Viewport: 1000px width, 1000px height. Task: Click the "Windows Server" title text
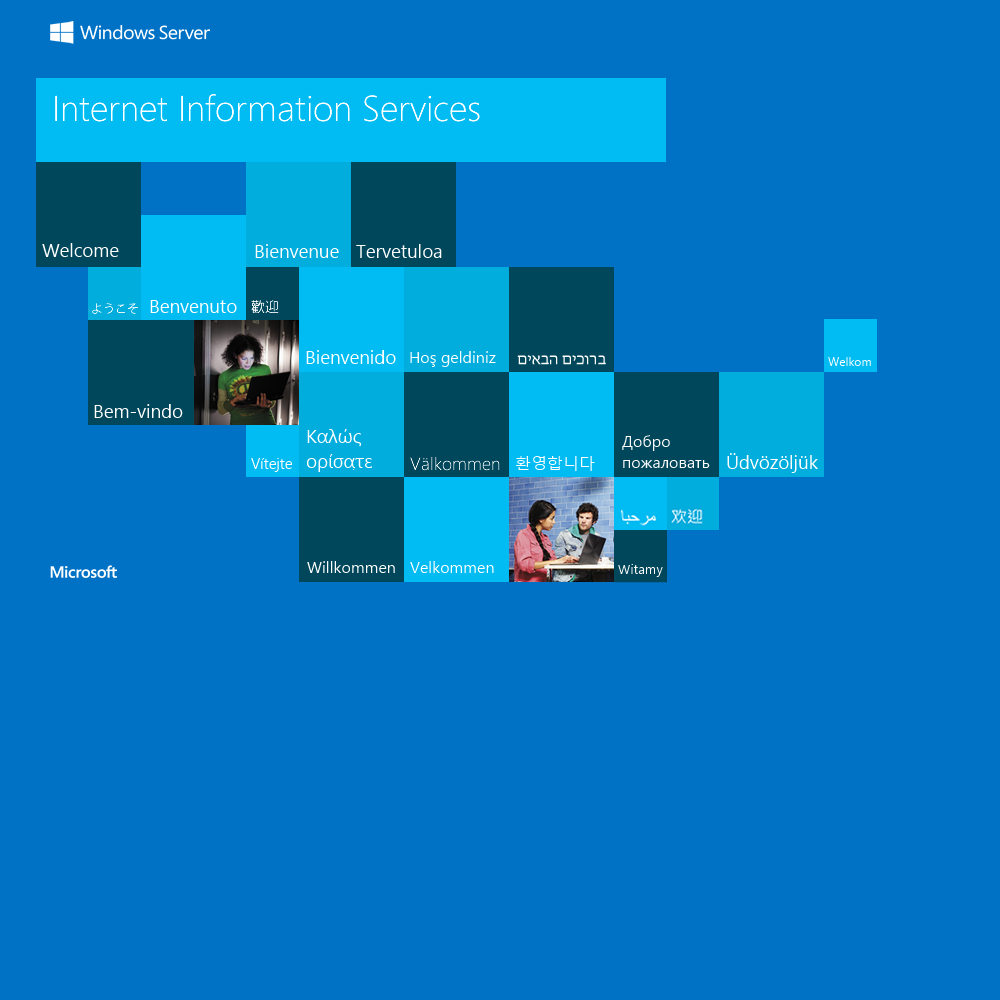[x=145, y=33]
